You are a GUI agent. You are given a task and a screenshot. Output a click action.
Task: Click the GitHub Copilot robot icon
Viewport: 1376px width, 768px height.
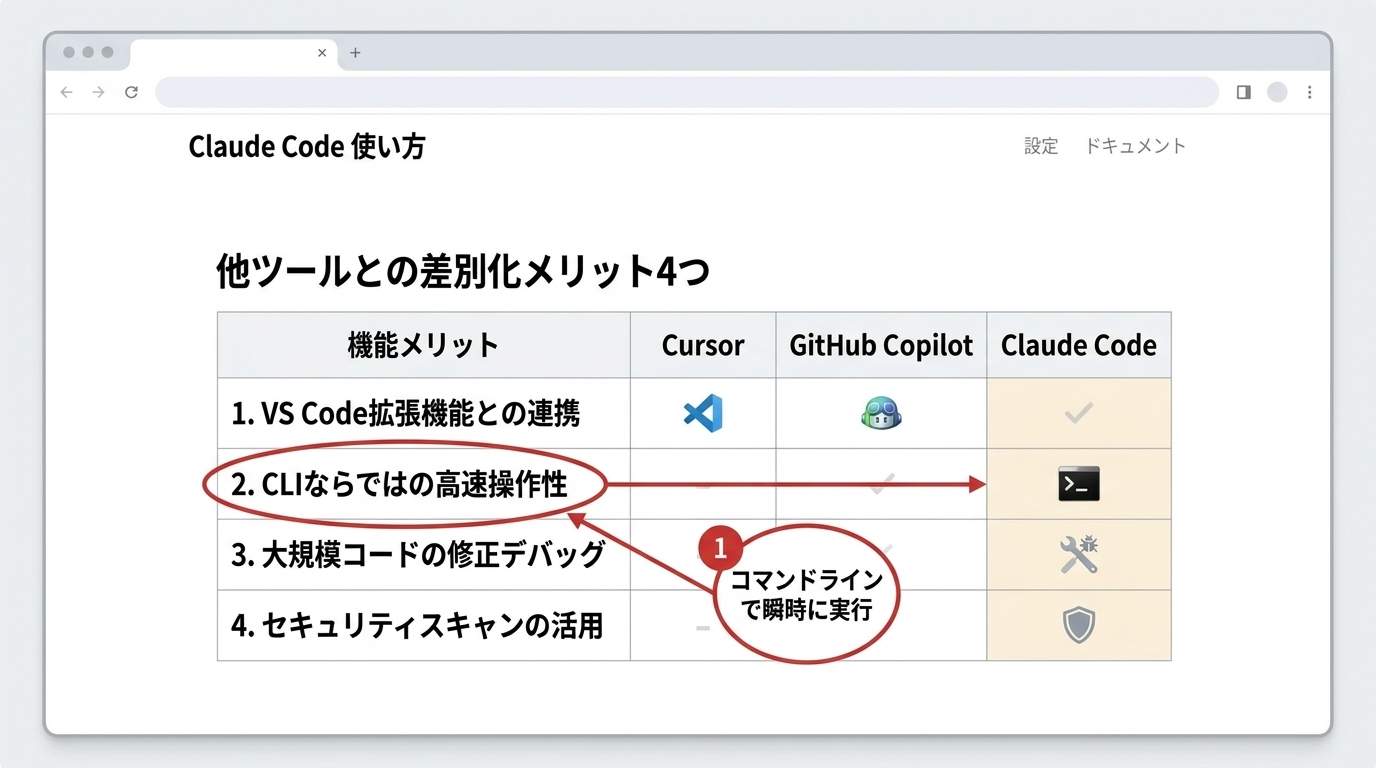880,413
